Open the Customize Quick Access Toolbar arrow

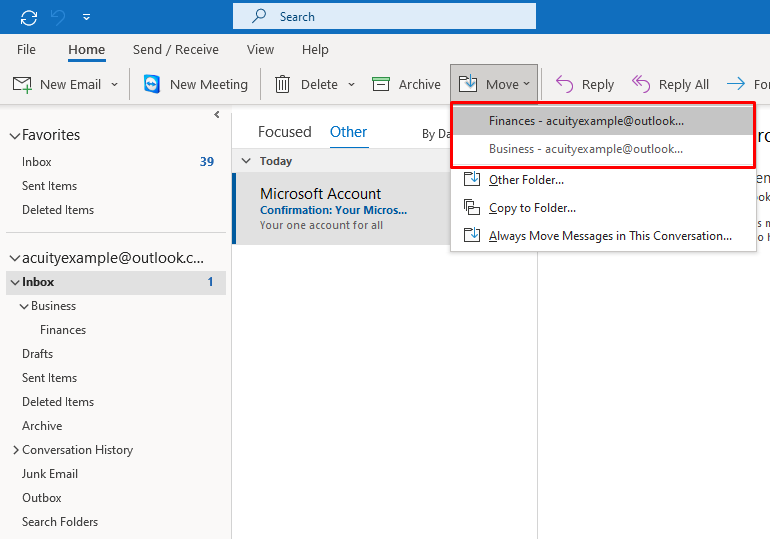click(86, 17)
